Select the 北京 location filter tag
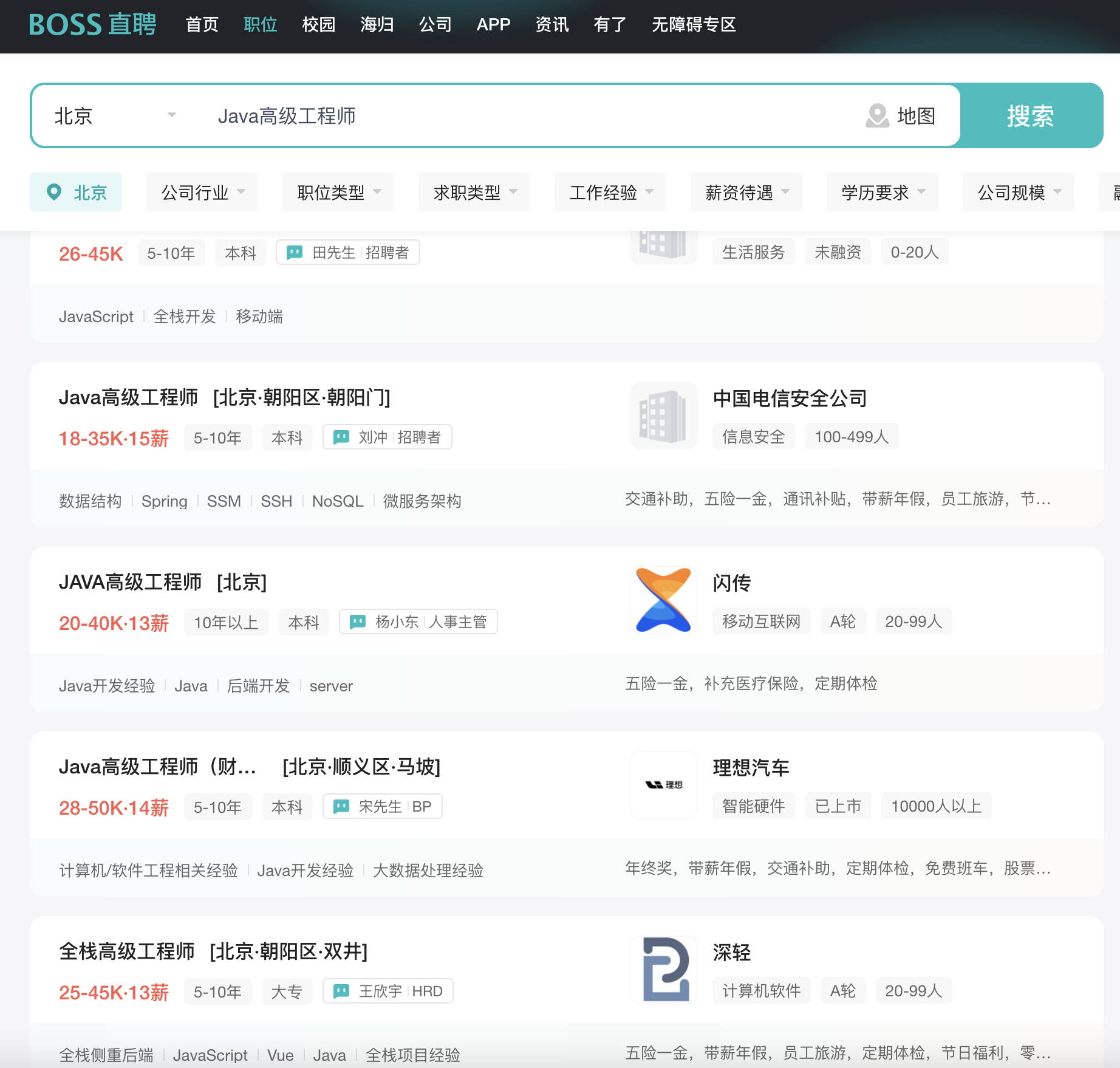Viewport: 1120px width, 1068px height. point(76,193)
